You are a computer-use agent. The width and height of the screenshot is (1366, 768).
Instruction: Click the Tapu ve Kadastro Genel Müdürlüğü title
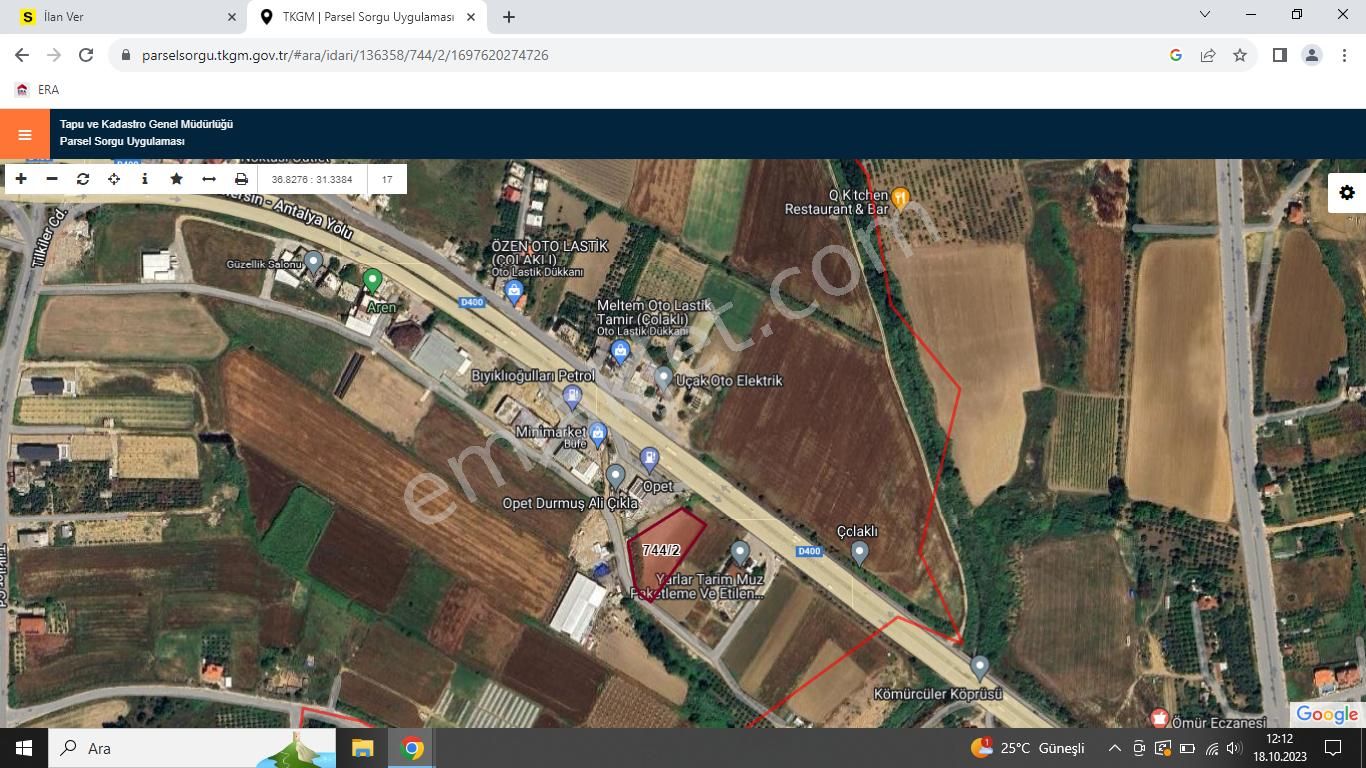coord(146,124)
